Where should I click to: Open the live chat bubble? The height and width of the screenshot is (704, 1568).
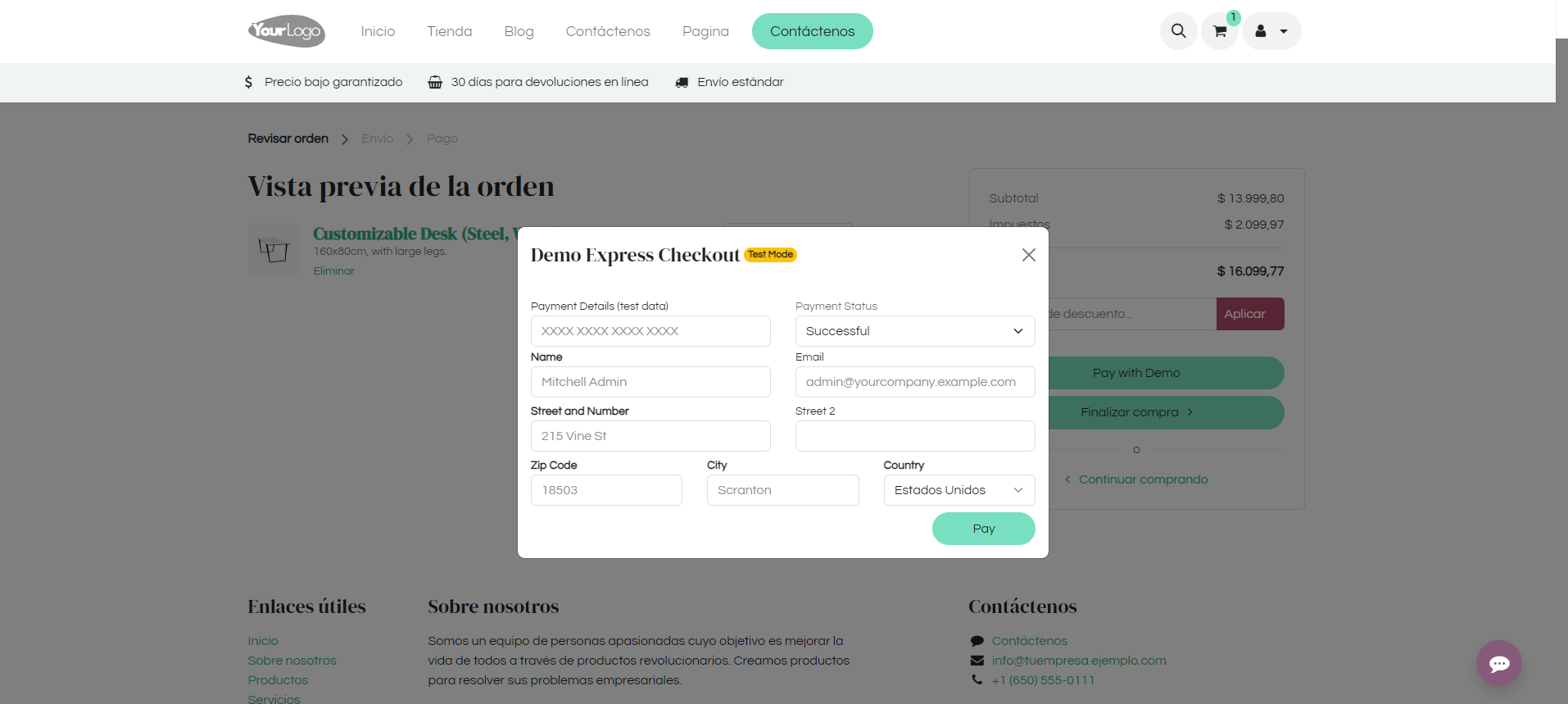(1498, 663)
